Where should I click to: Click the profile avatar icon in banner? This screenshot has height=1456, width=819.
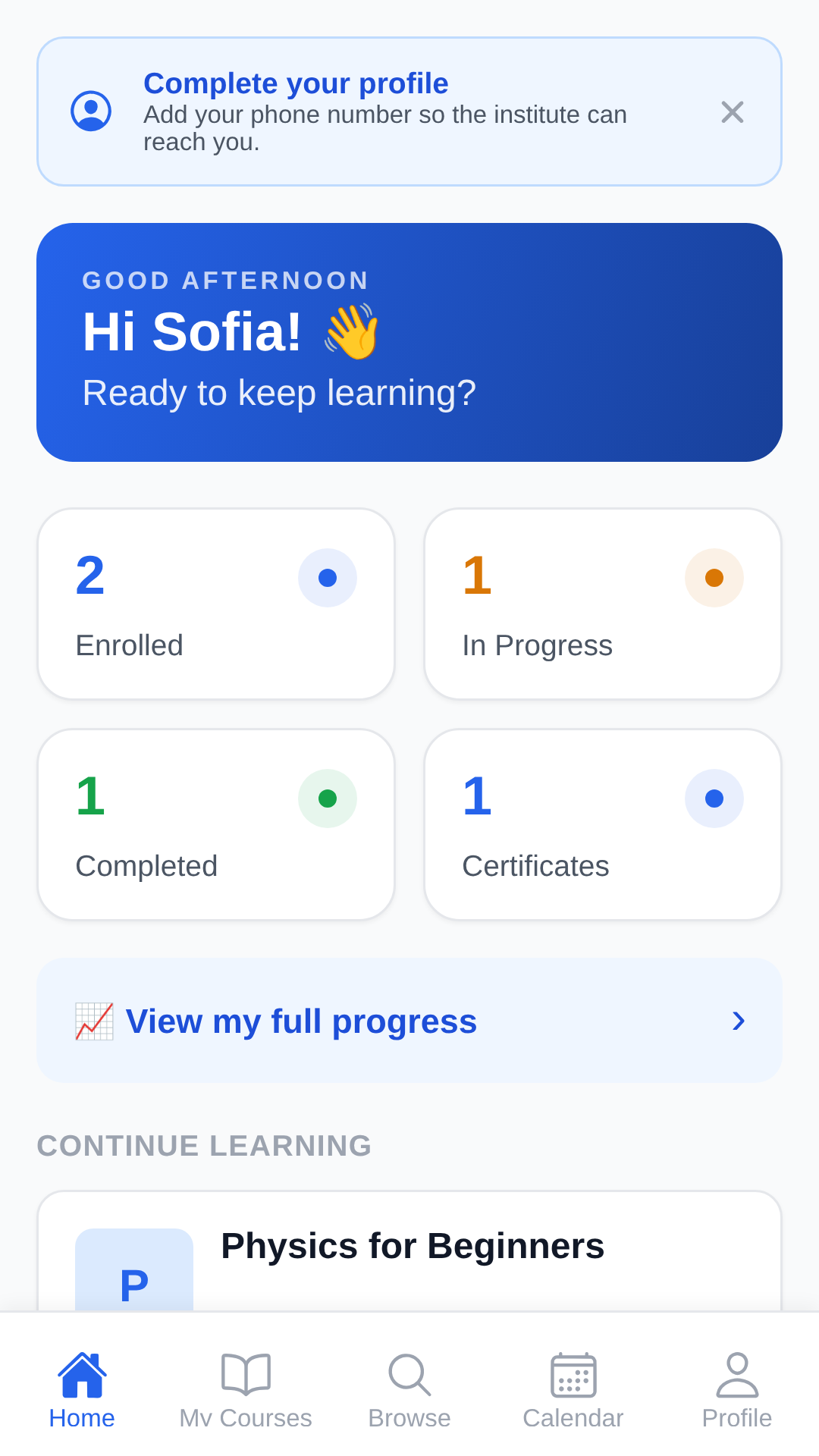point(91,111)
